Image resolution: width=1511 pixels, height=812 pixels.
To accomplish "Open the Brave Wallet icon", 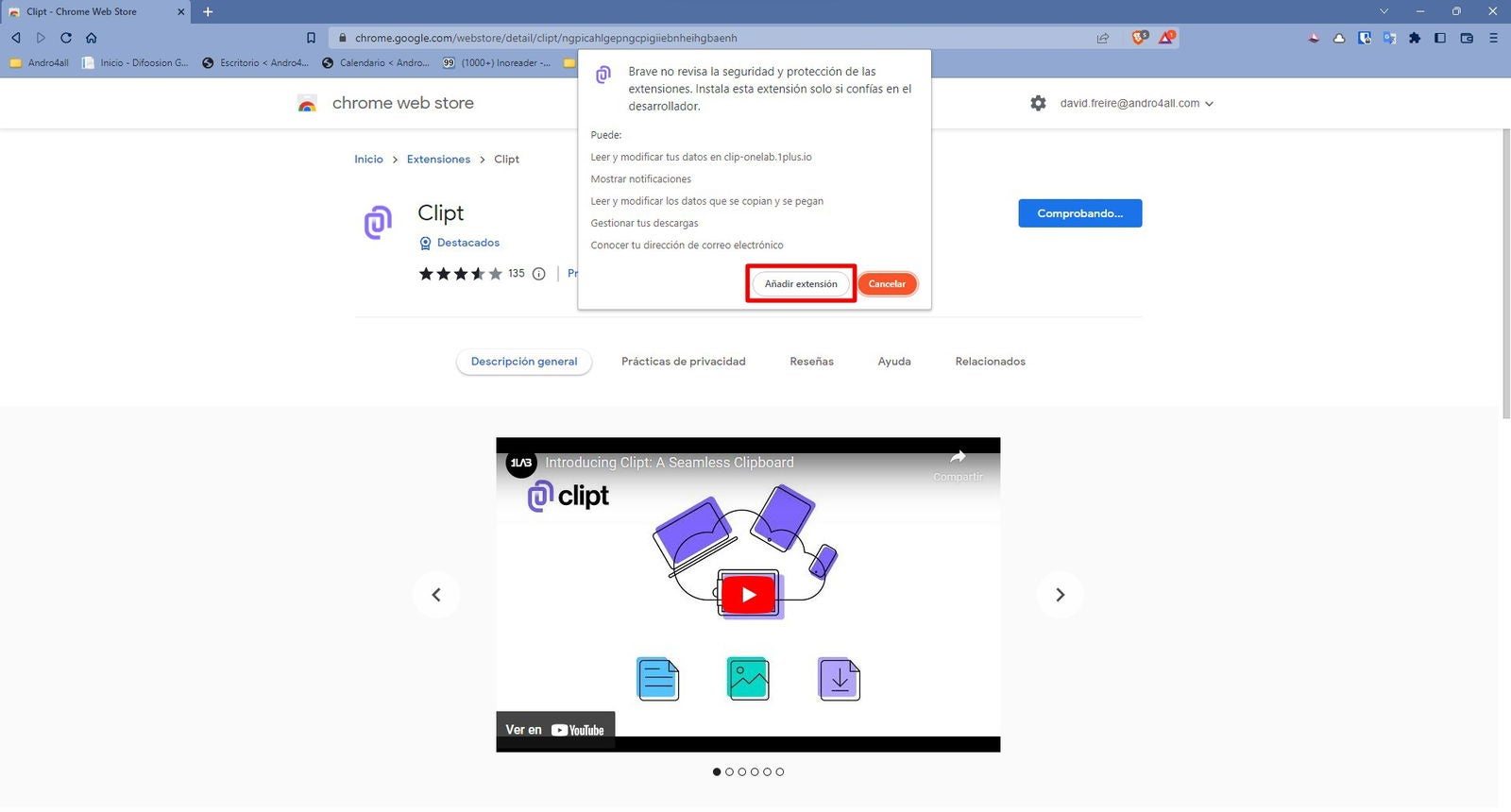I will point(1467,38).
